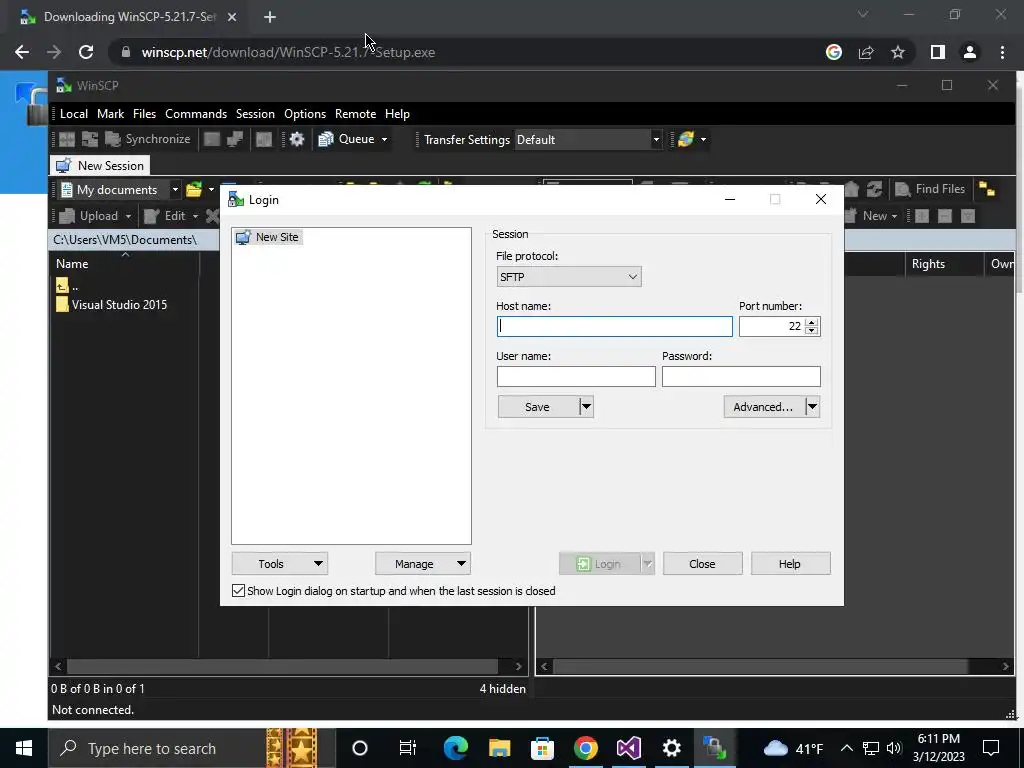Click the Edit toolbar button
This screenshot has width=1024, height=768.
pos(167,216)
